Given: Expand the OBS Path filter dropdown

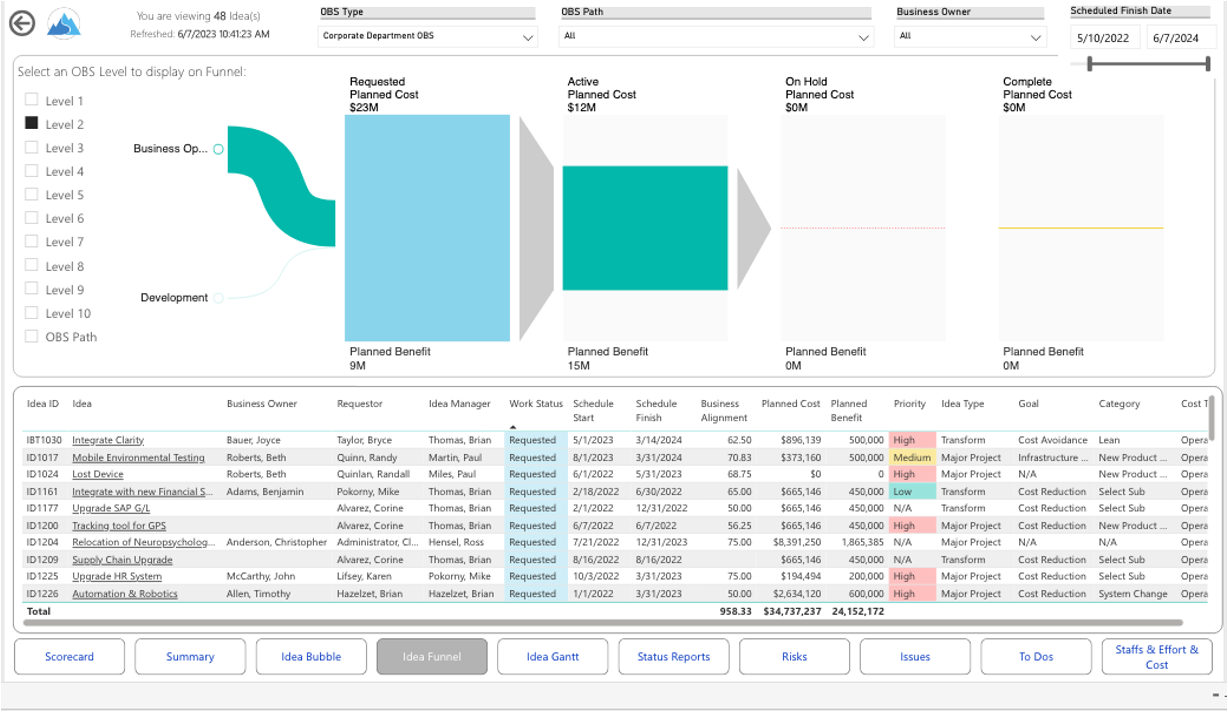Looking at the screenshot, I should (717, 37).
